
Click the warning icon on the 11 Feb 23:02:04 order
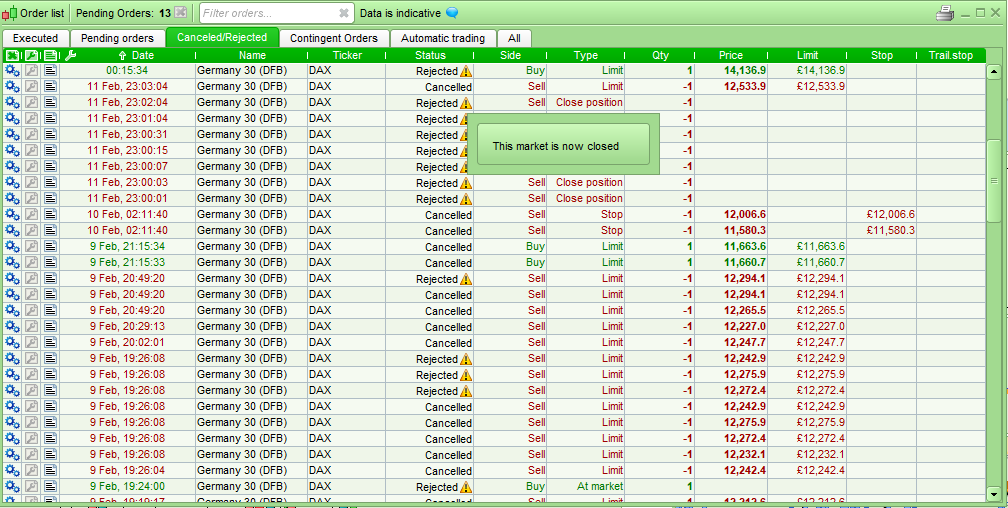(466, 103)
